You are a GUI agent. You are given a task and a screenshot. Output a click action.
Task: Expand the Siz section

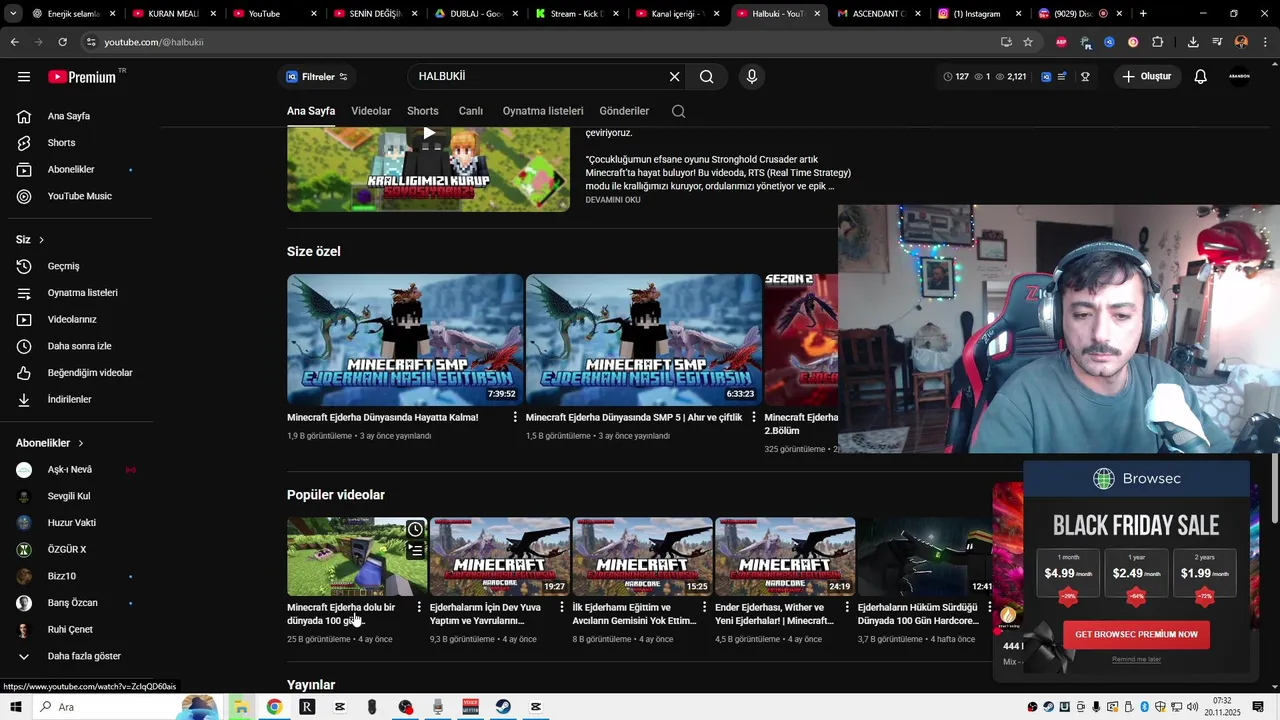[x=30, y=240]
